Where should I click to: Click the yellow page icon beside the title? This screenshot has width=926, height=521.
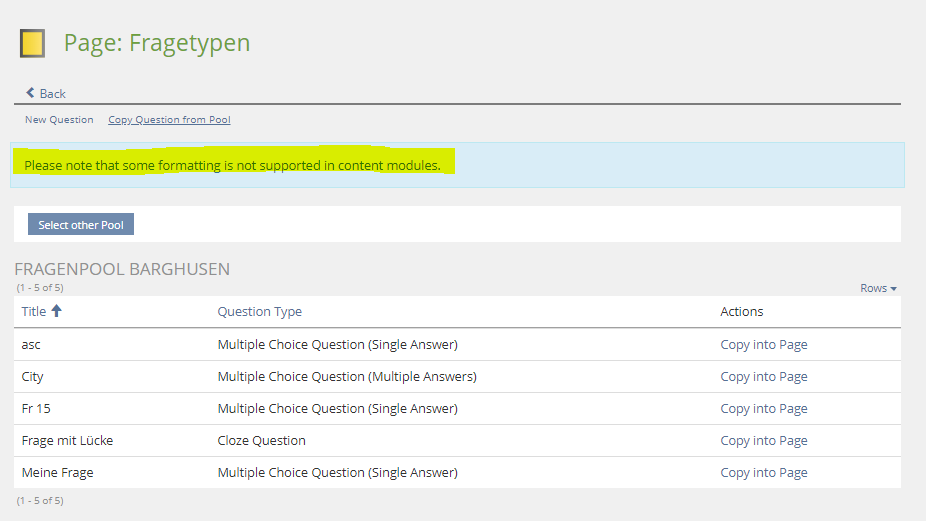tap(32, 43)
